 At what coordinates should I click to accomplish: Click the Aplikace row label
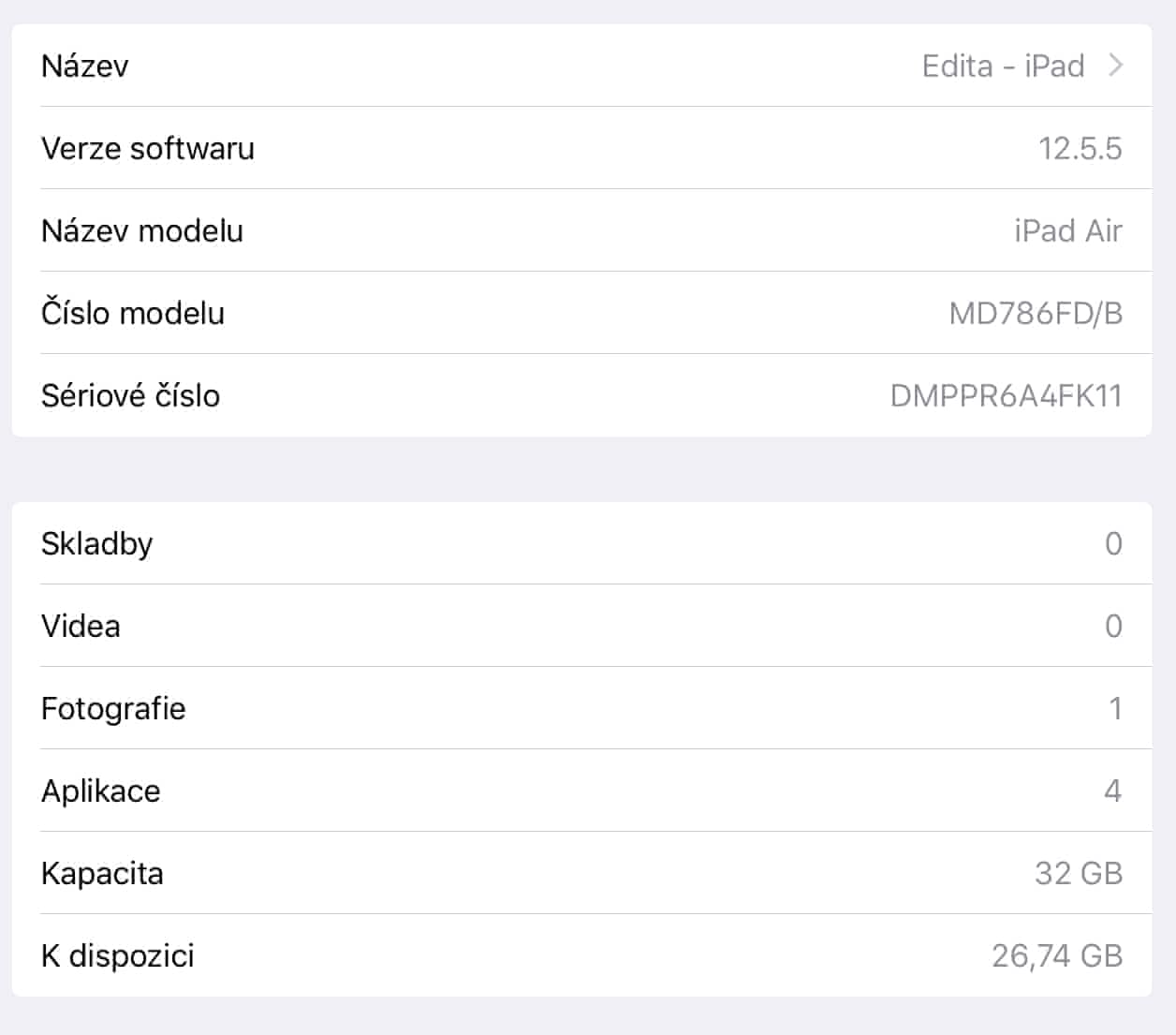(101, 791)
